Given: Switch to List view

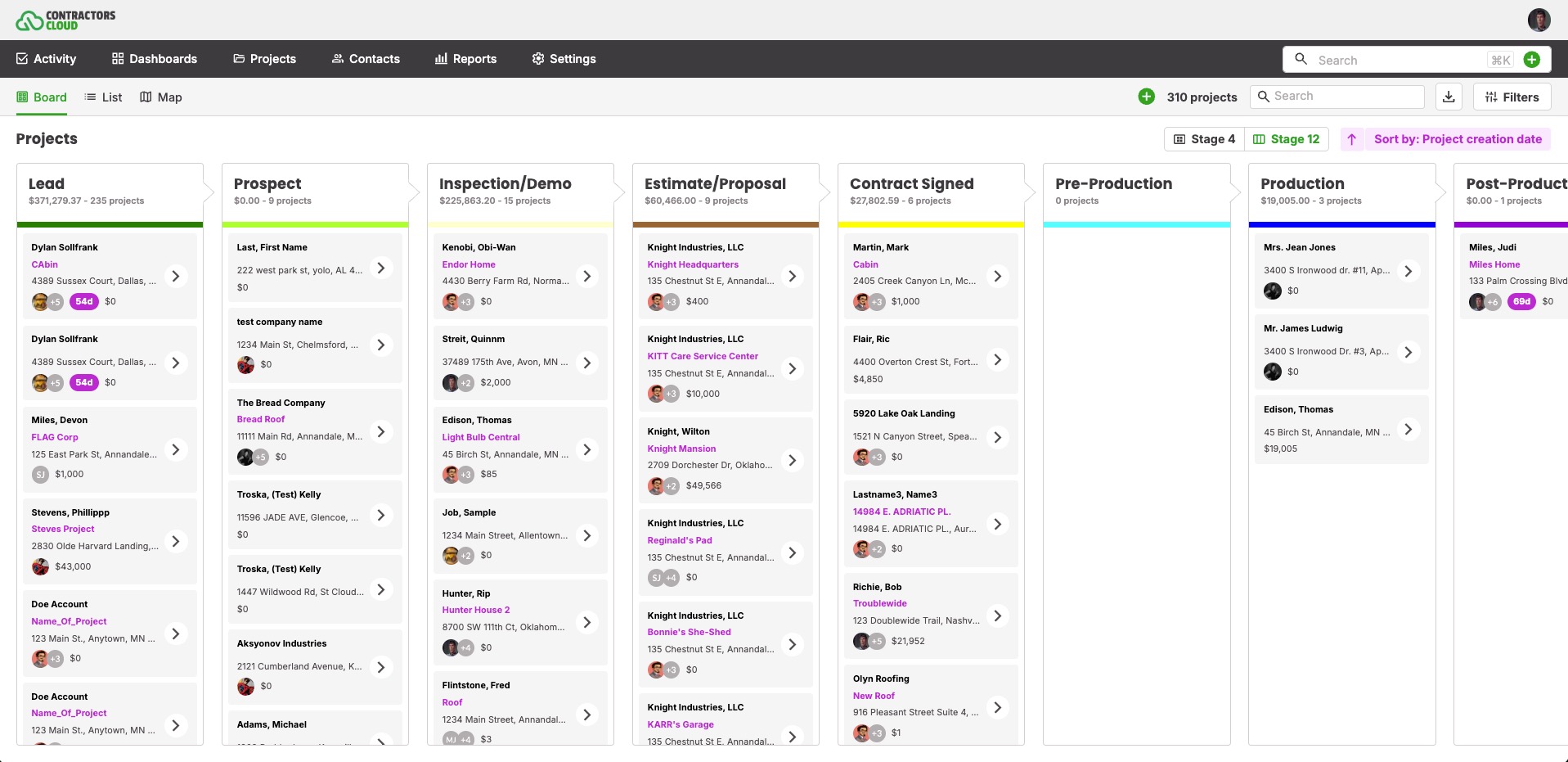Looking at the screenshot, I should [x=104, y=97].
